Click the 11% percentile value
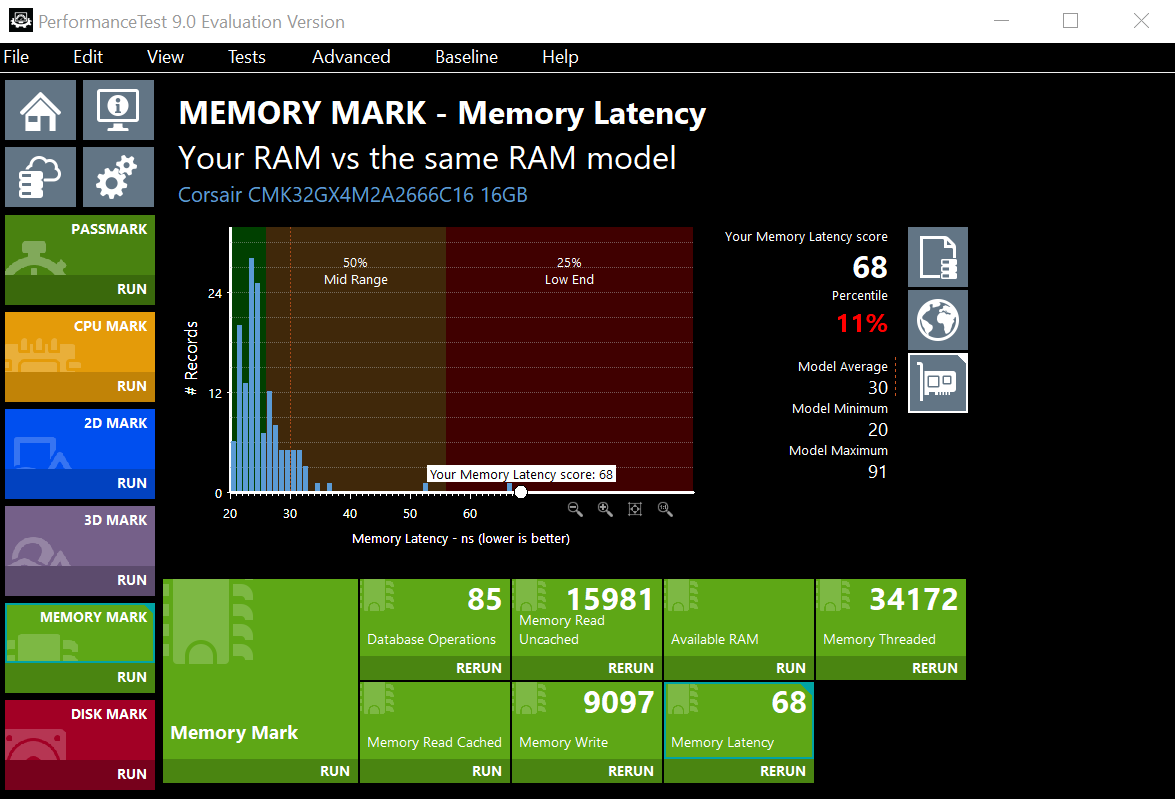Viewport: 1175px width, 799px height. pyautogui.click(x=862, y=324)
